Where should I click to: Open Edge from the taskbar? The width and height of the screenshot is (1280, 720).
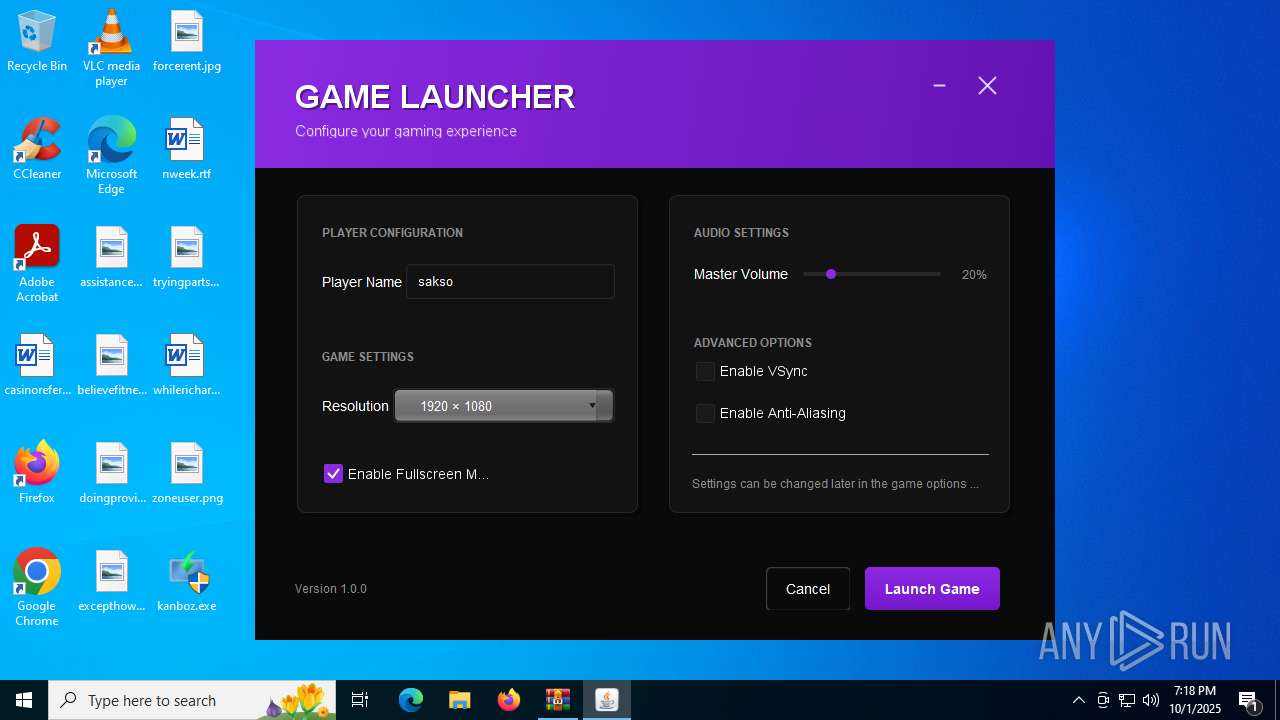tap(411, 700)
